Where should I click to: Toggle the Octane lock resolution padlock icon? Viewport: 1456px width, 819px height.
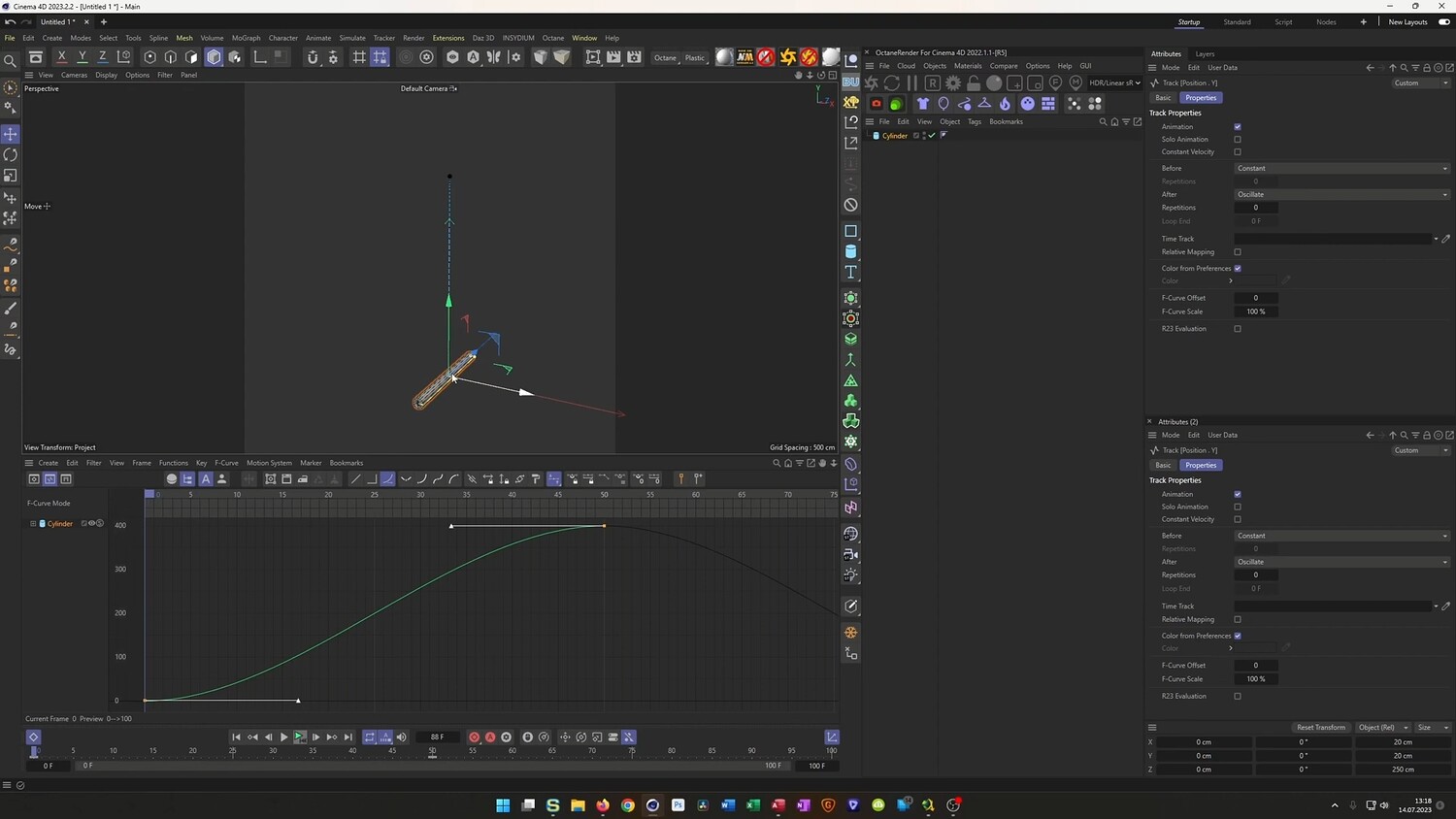click(974, 83)
